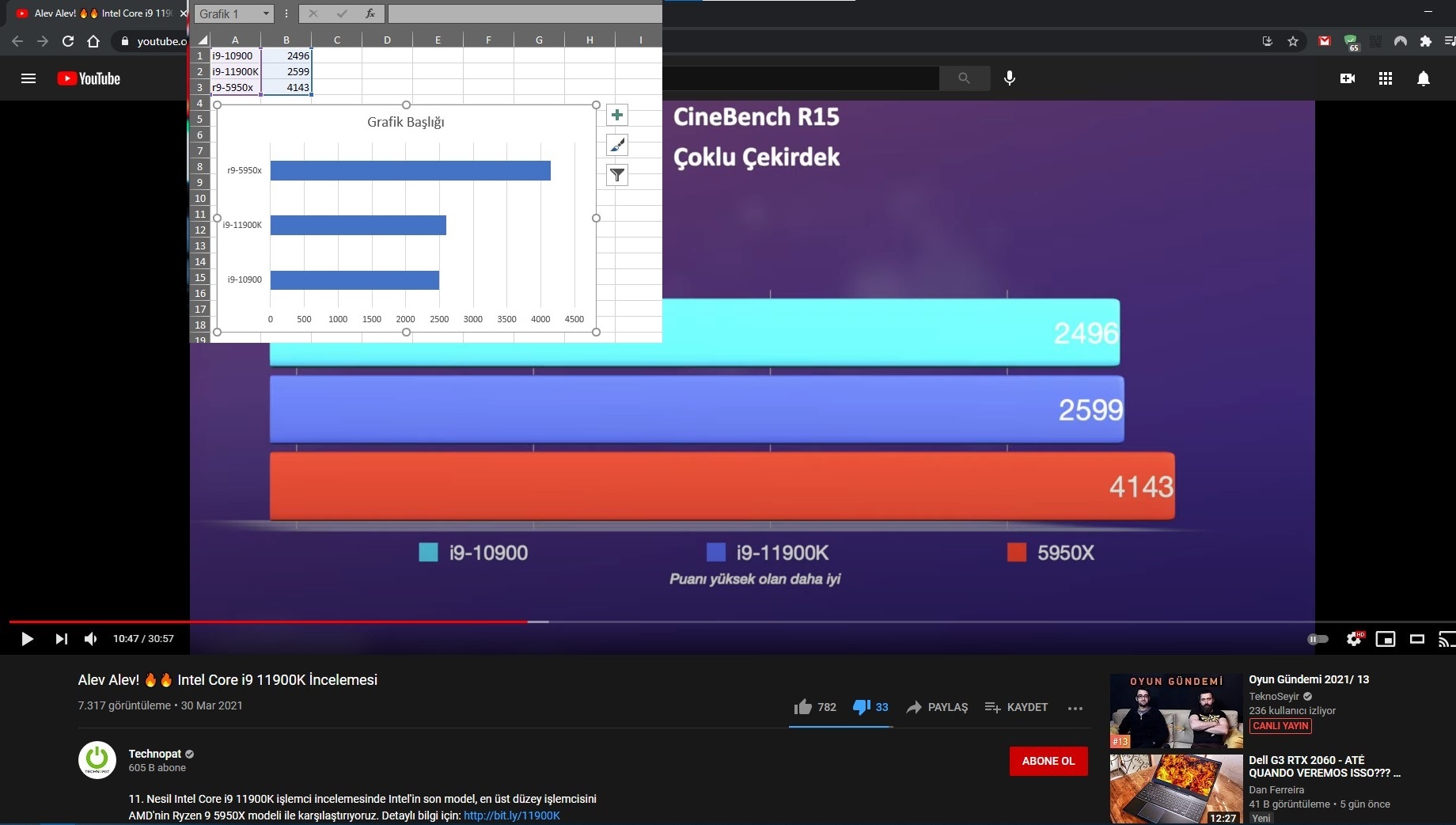
Task: Go to the browser home page
Action: [93, 41]
